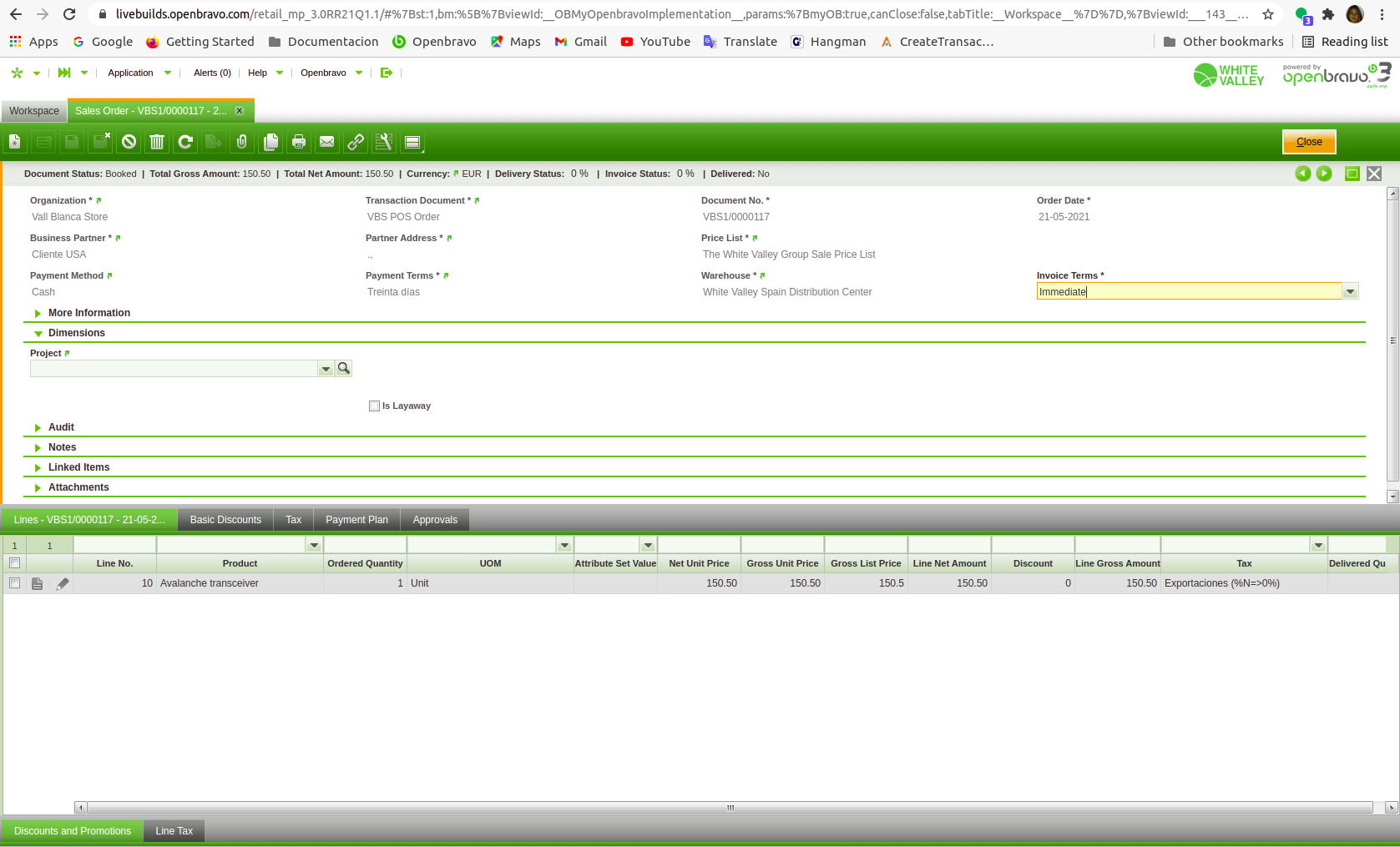Image resolution: width=1400 pixels, height=847 pixels.
Task: Close the form view with X
Action: click(x=1374, y=174)
